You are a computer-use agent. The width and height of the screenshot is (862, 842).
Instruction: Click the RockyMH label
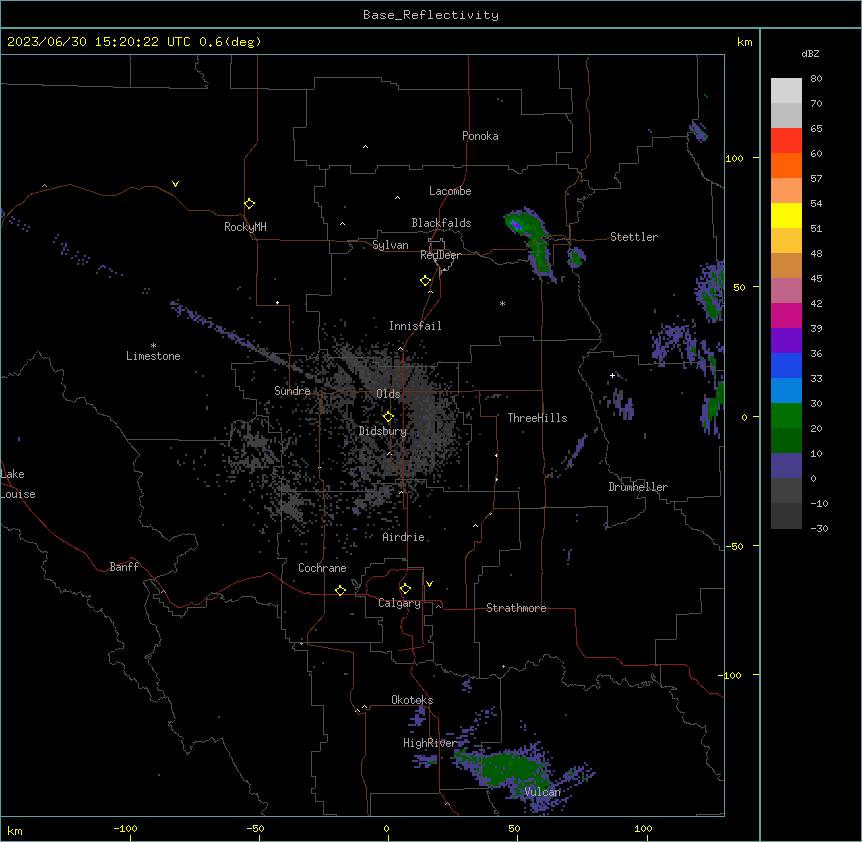(245, 227)
